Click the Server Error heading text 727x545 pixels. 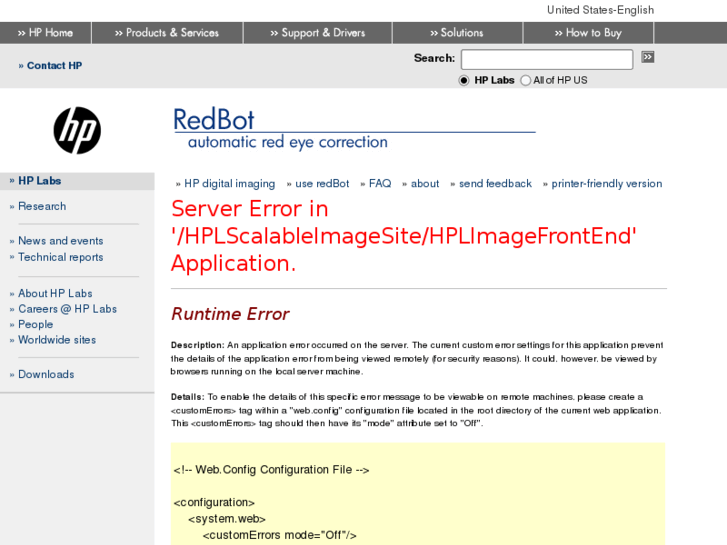point(403,236)
